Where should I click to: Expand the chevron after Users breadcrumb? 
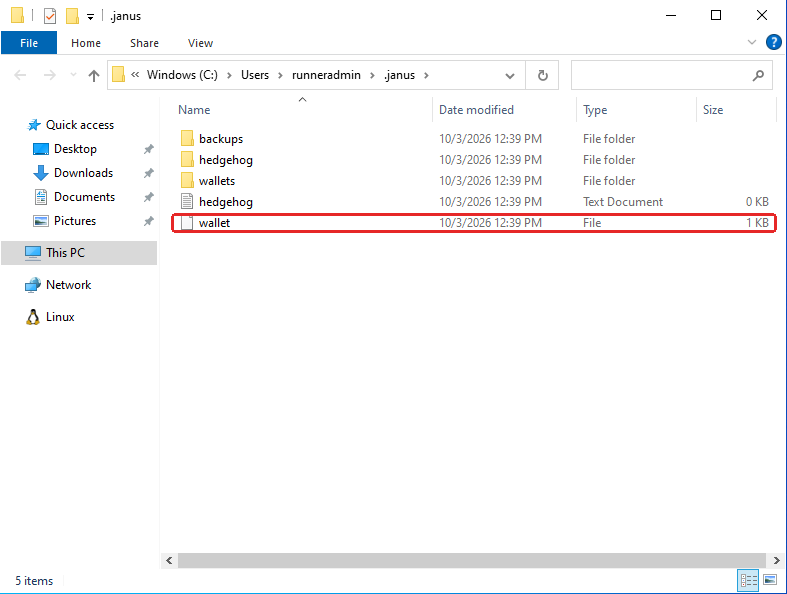click(x=281, y=75)
